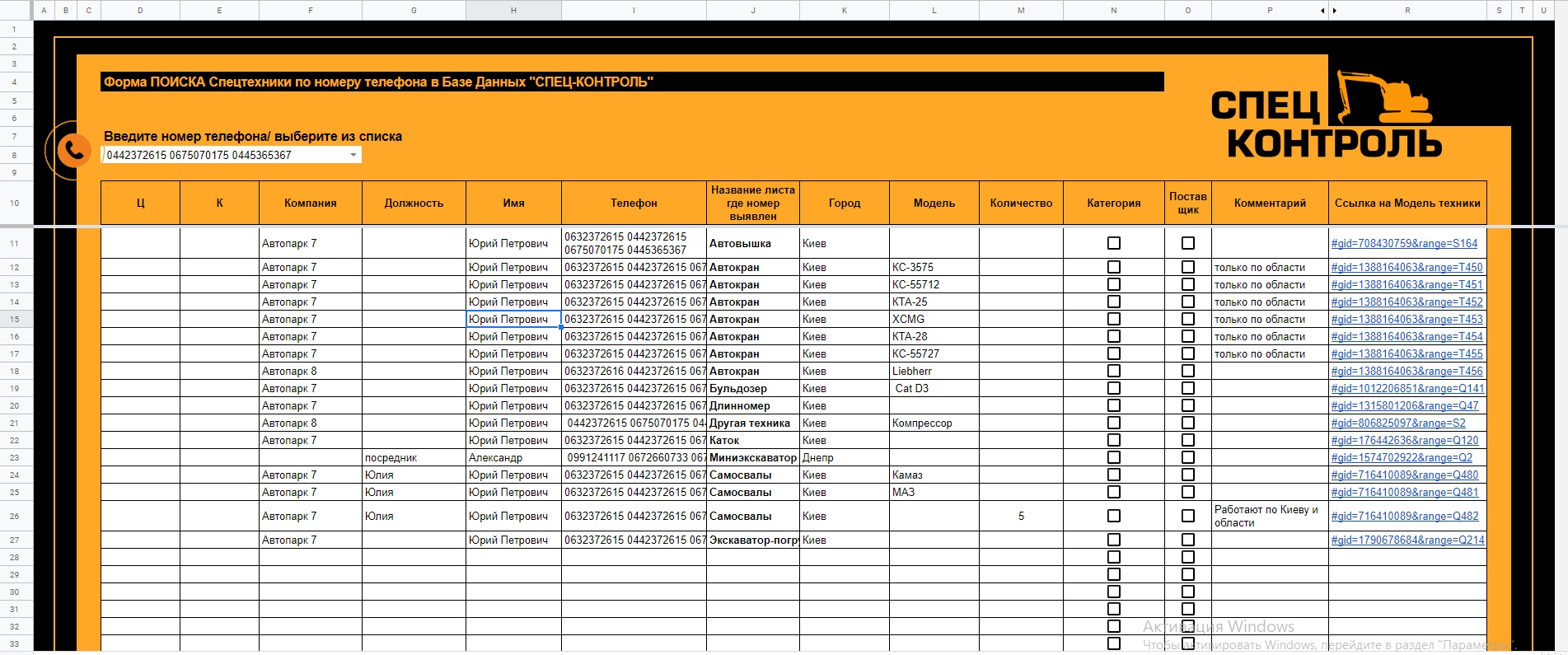Check the Поставщик checkbox in row 26
The image size is (1568, 655).
click(1188, 516)
